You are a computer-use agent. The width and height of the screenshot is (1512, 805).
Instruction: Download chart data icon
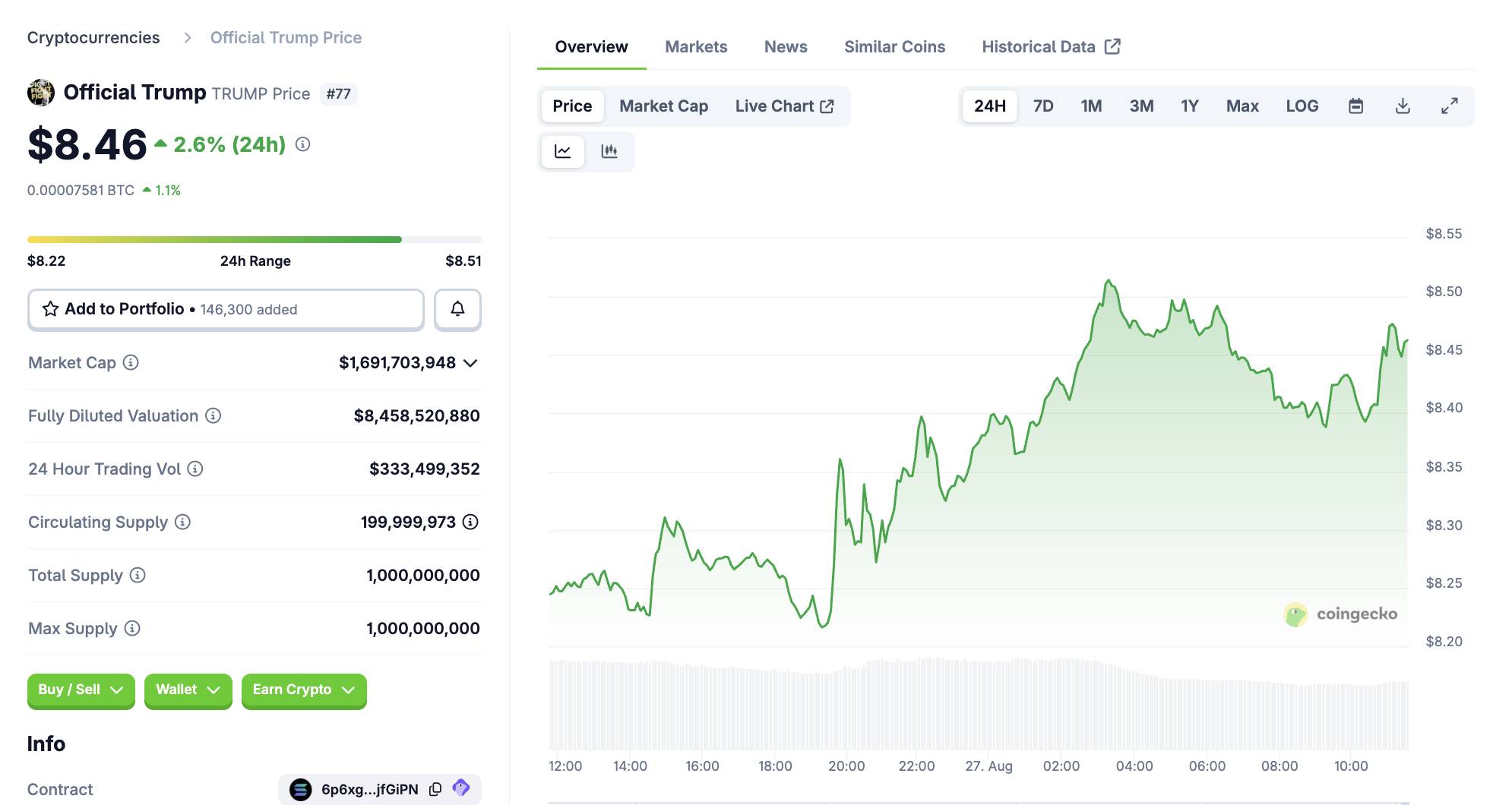coord(1403,106)
